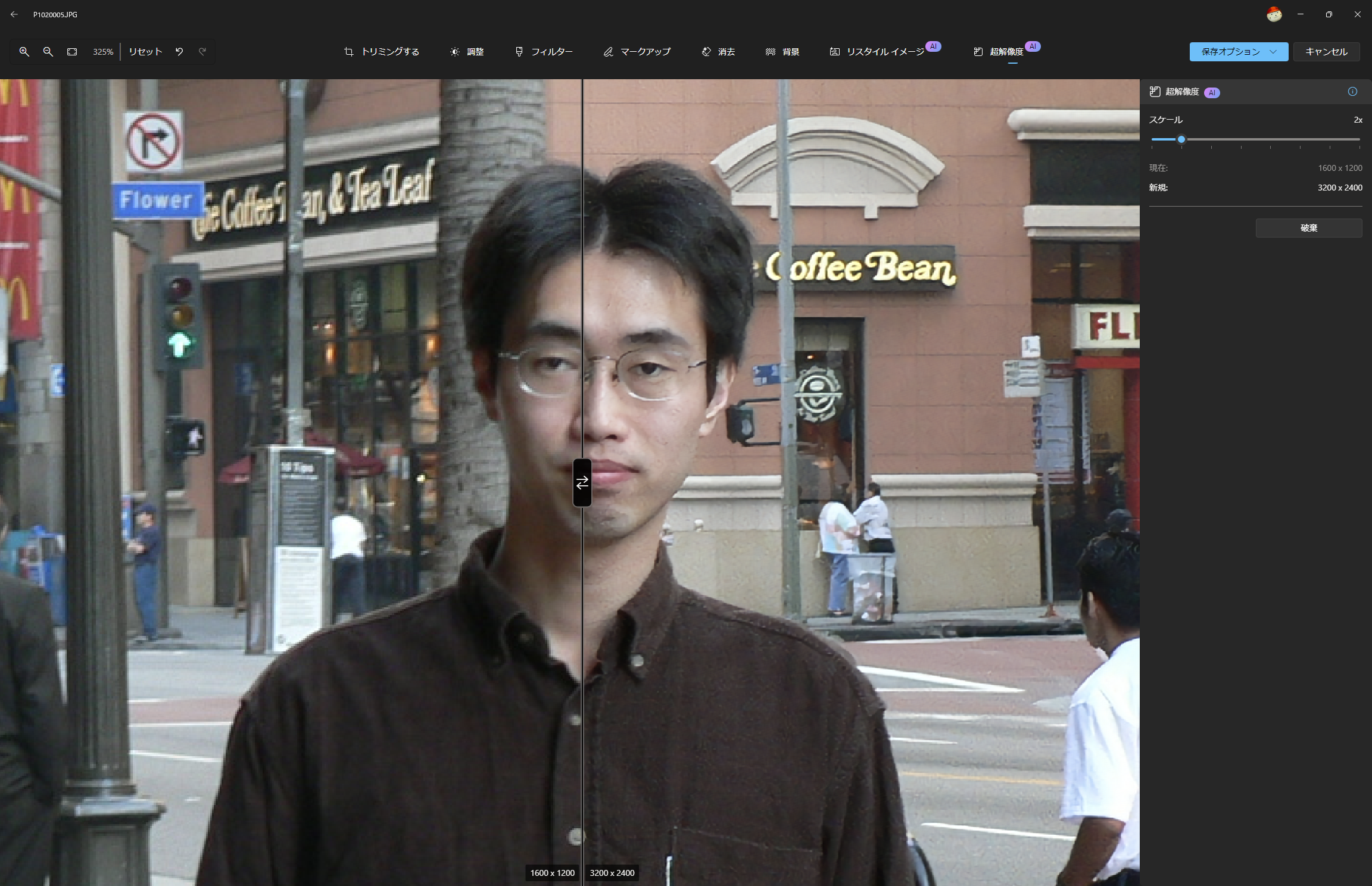The image size is (1372, 886).
Task: Click the undo arrow icon
Action: [179, 52]
